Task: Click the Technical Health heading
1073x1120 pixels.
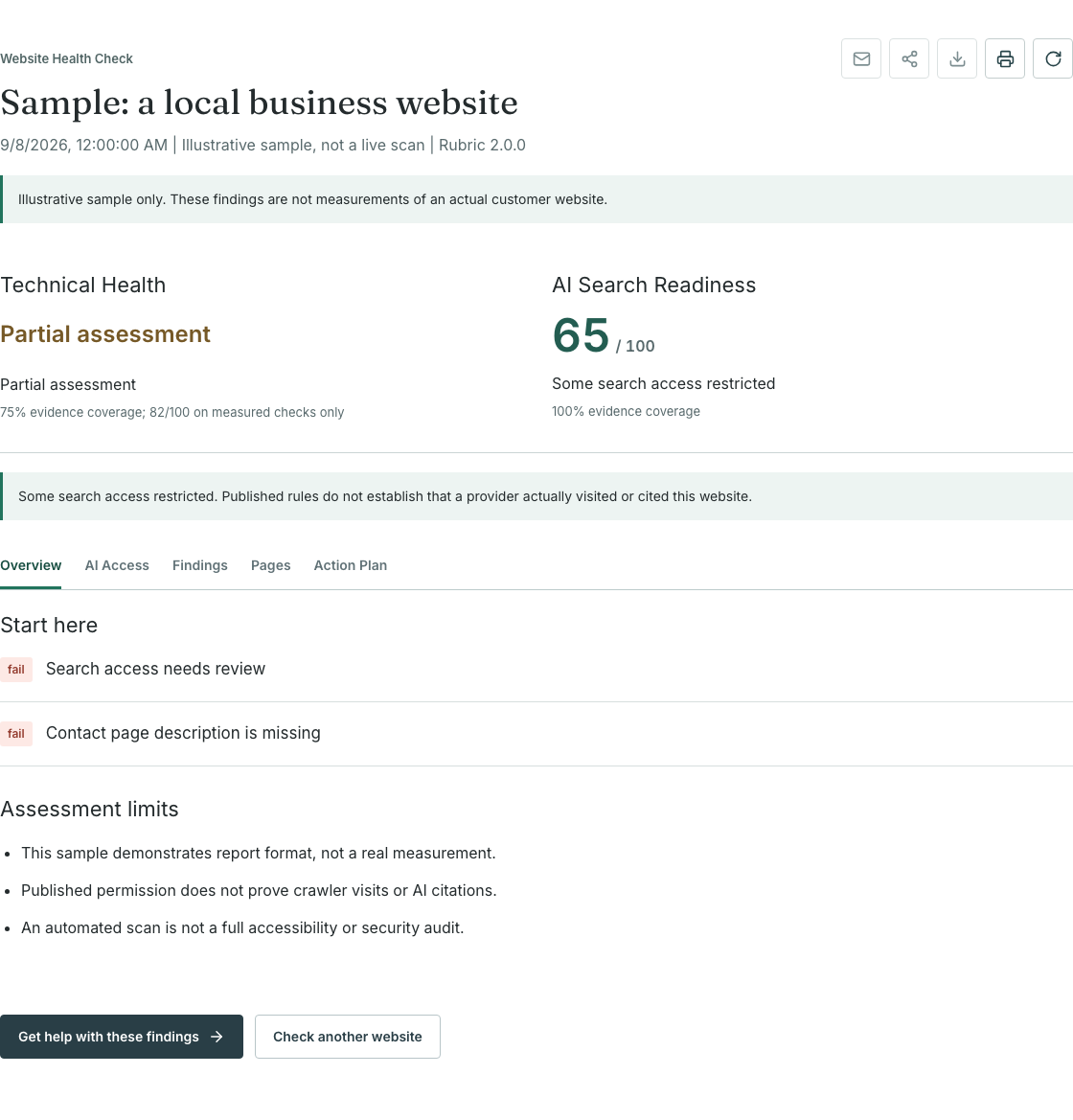Action: 82,285
